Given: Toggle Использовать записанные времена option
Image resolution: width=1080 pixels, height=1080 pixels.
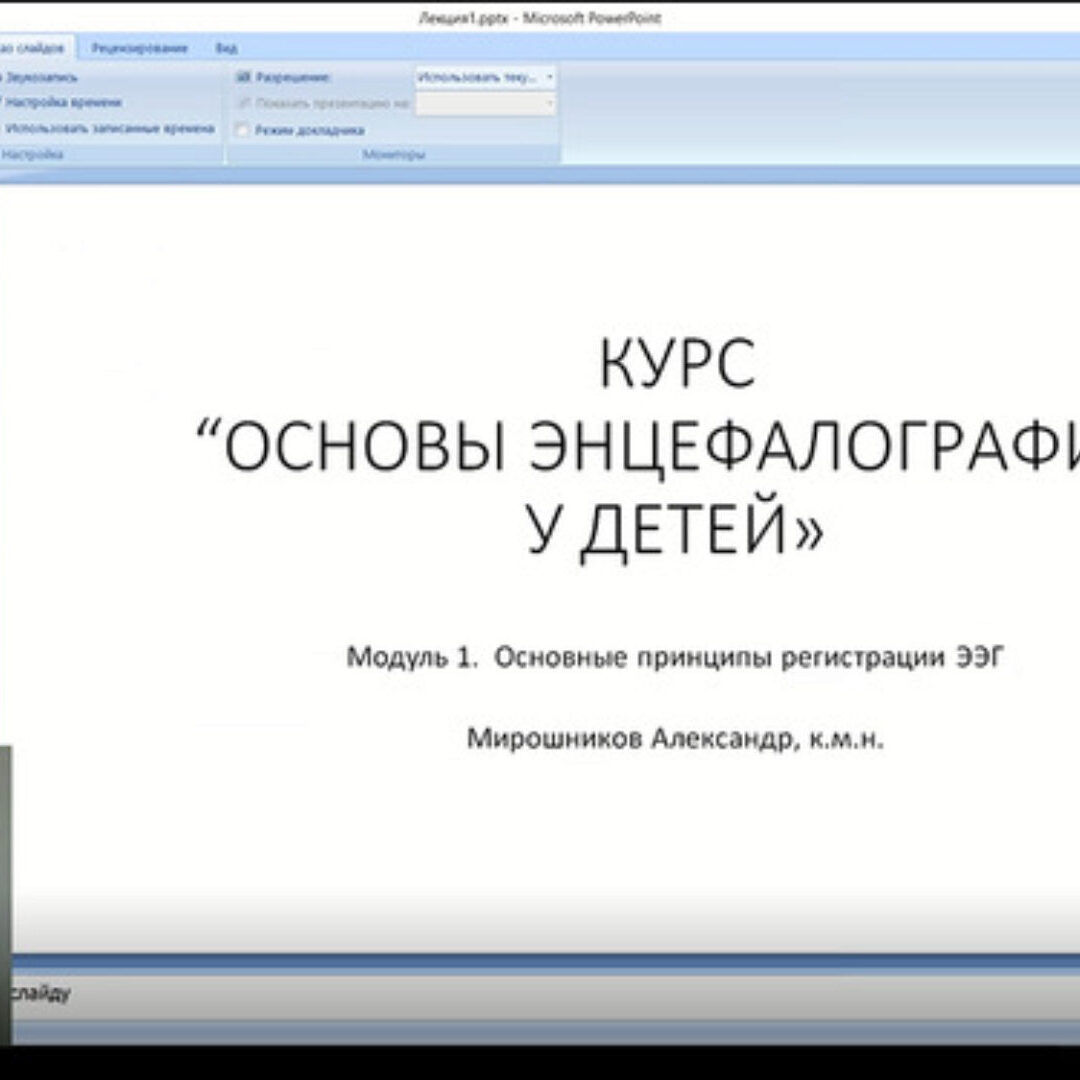Looking at the screenshot, I should (x=108, y=128).
